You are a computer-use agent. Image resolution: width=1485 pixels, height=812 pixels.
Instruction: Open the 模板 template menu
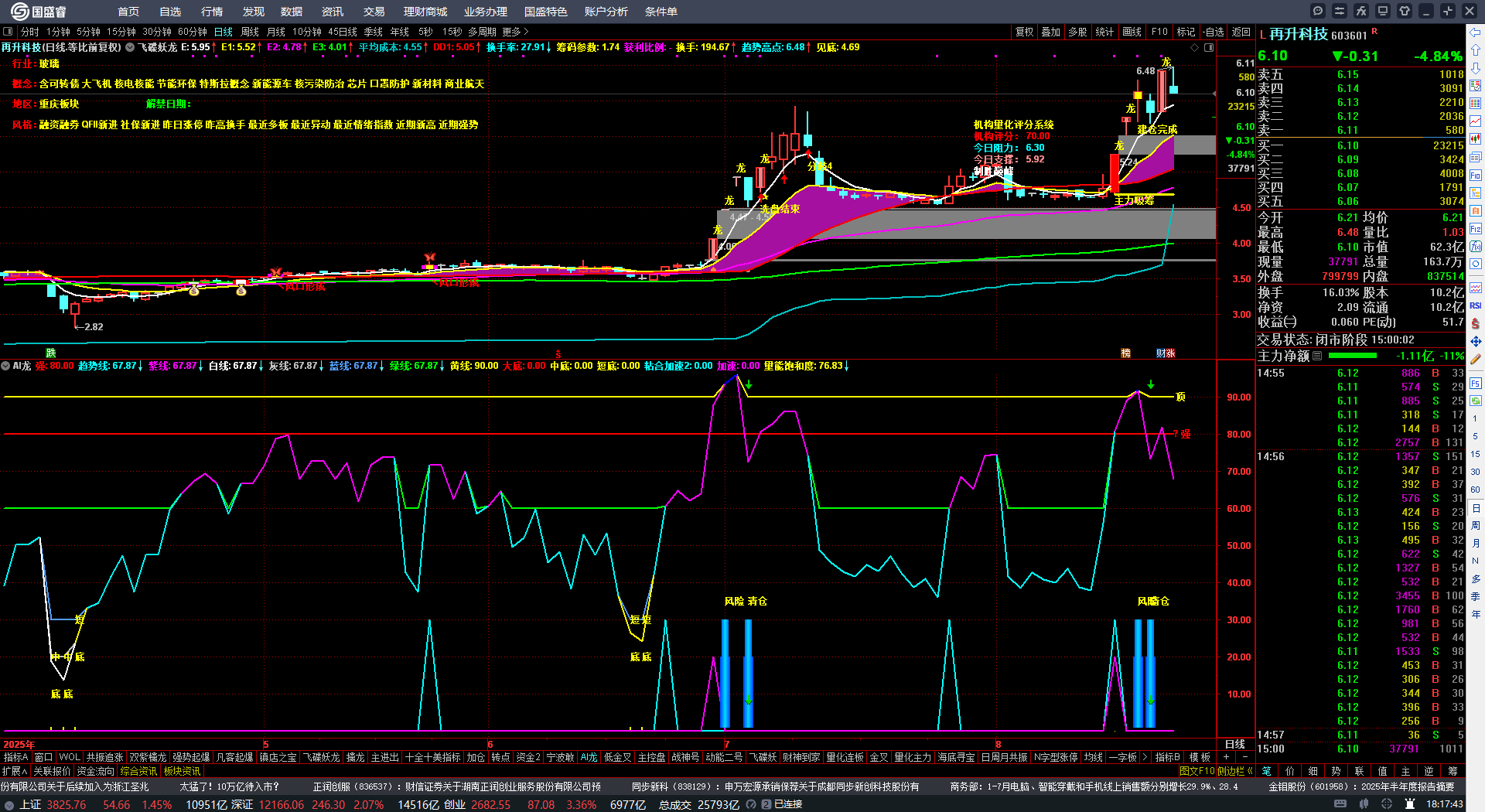tap(1200, 757)
